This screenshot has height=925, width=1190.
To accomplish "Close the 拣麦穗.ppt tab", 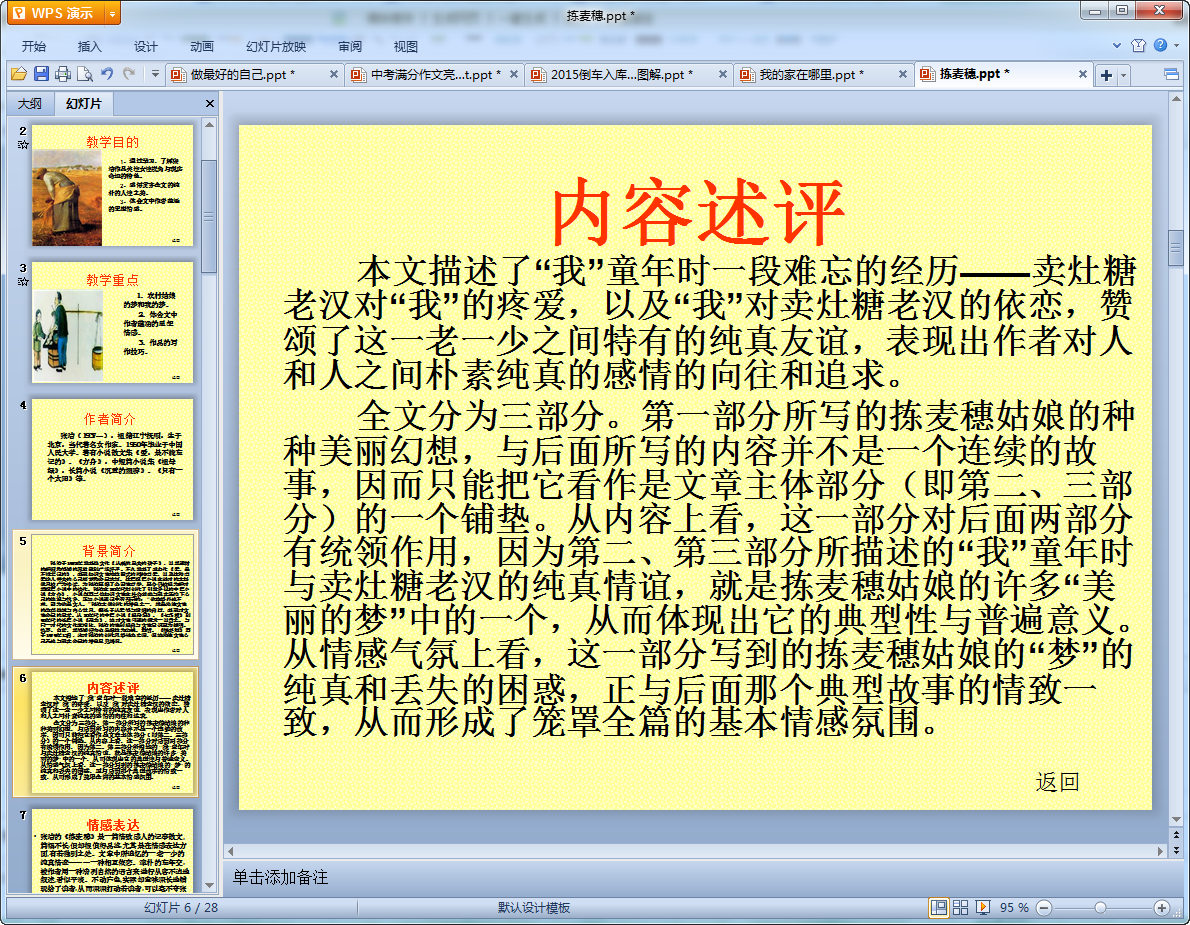I will point(1083,74).
